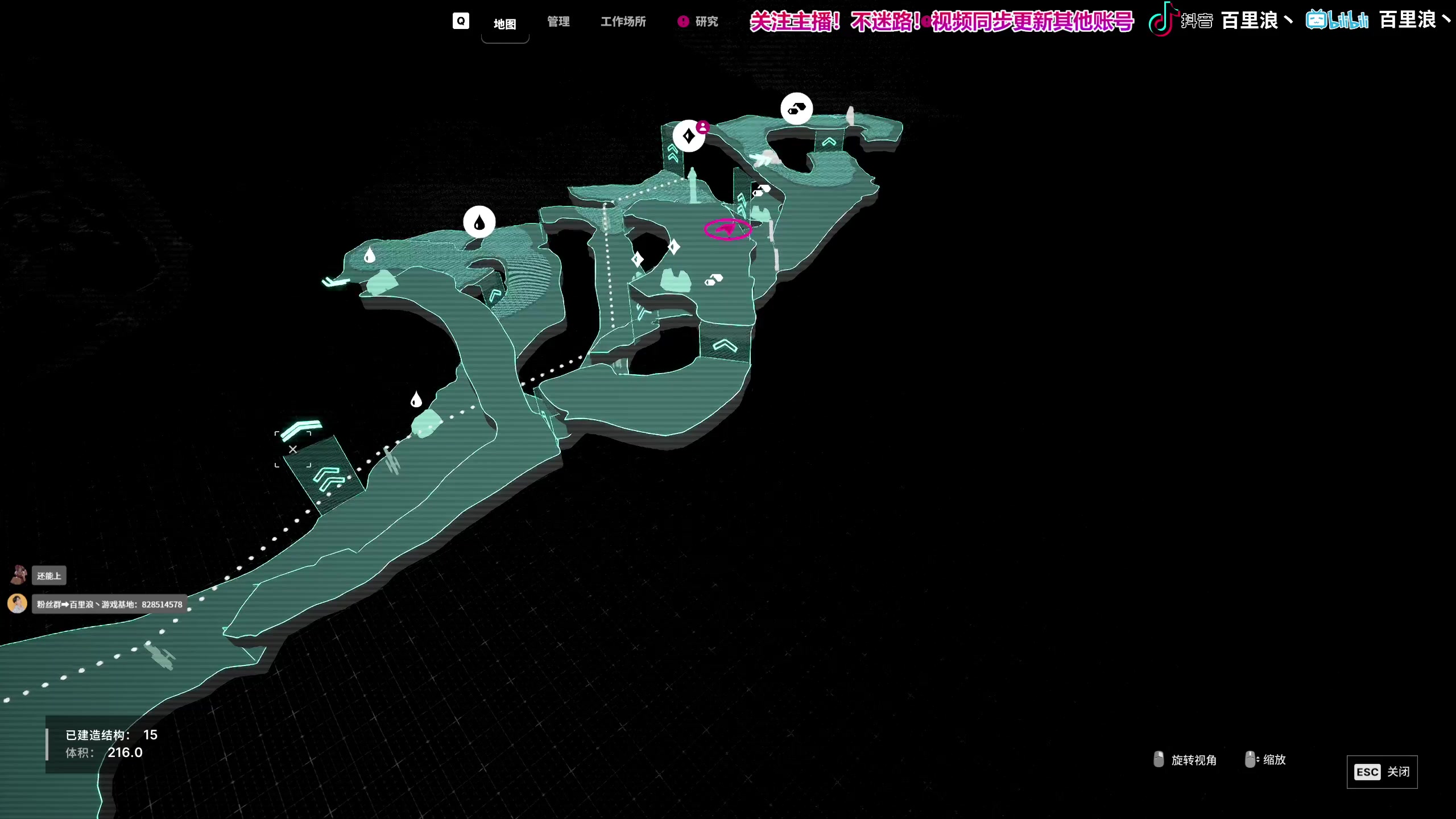Click avatar beside 粉丝群 message

[x=17, y=603]
